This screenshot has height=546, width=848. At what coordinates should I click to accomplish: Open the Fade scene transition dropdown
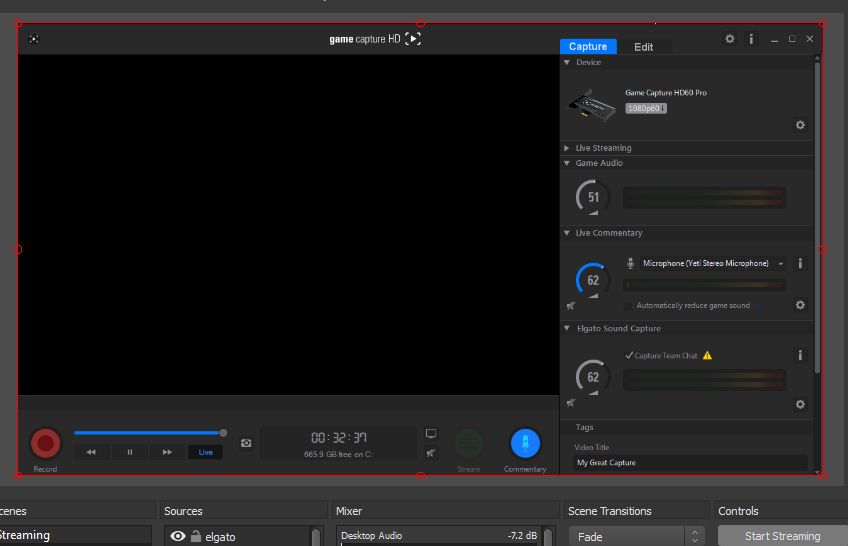click(626, 536)
